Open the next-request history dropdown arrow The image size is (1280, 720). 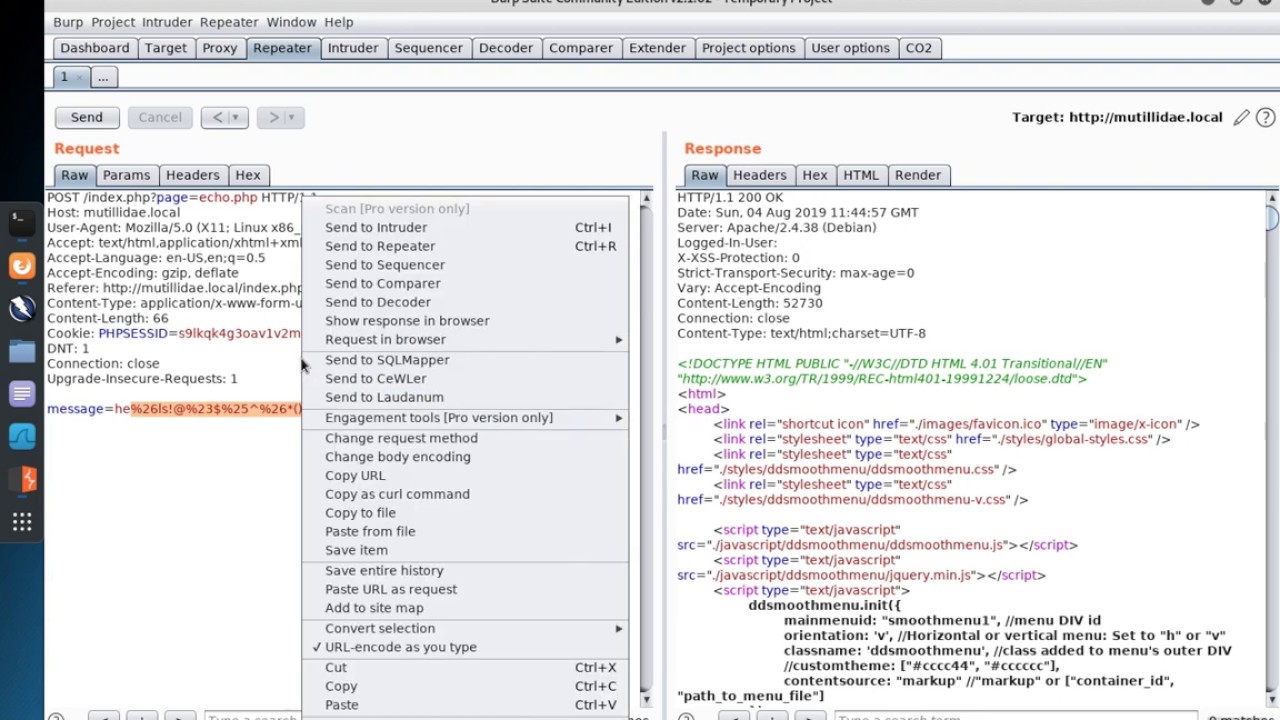click(x=292, y=118)
